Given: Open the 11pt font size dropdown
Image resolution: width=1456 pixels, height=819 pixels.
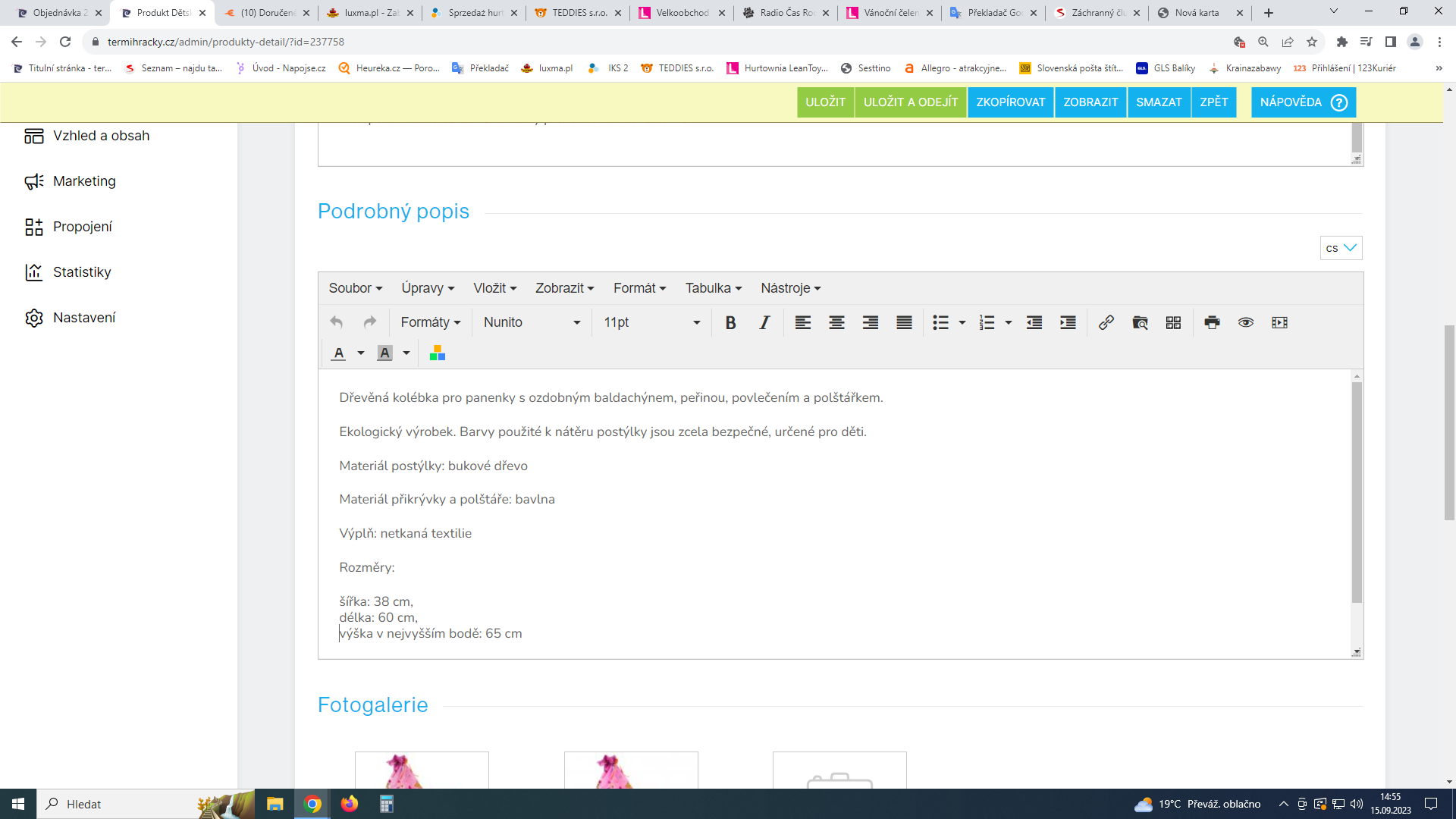Looking at the screenshot, I should pos(651,322).
